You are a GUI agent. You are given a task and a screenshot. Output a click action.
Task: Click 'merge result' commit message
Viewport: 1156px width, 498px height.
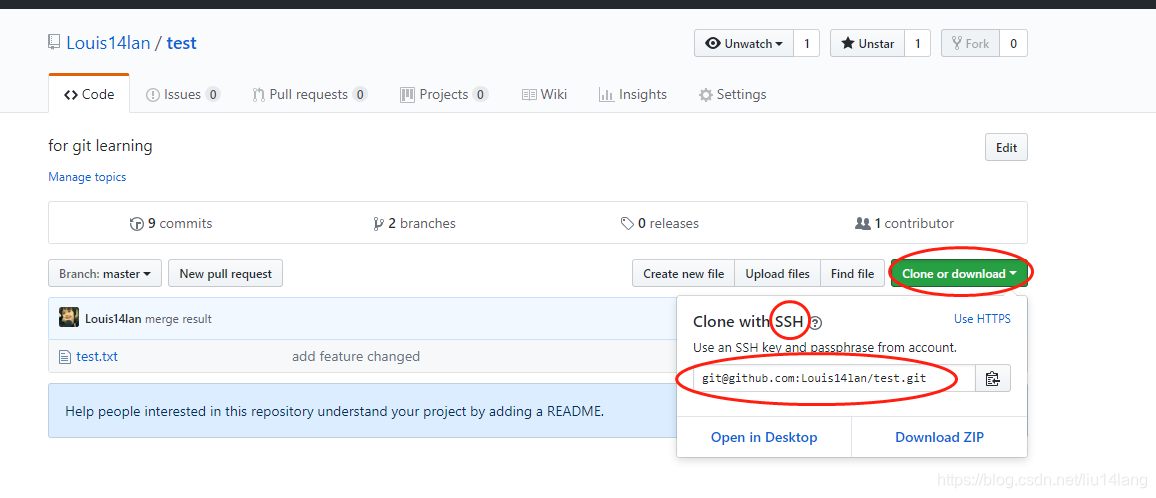tap(178, 319)
